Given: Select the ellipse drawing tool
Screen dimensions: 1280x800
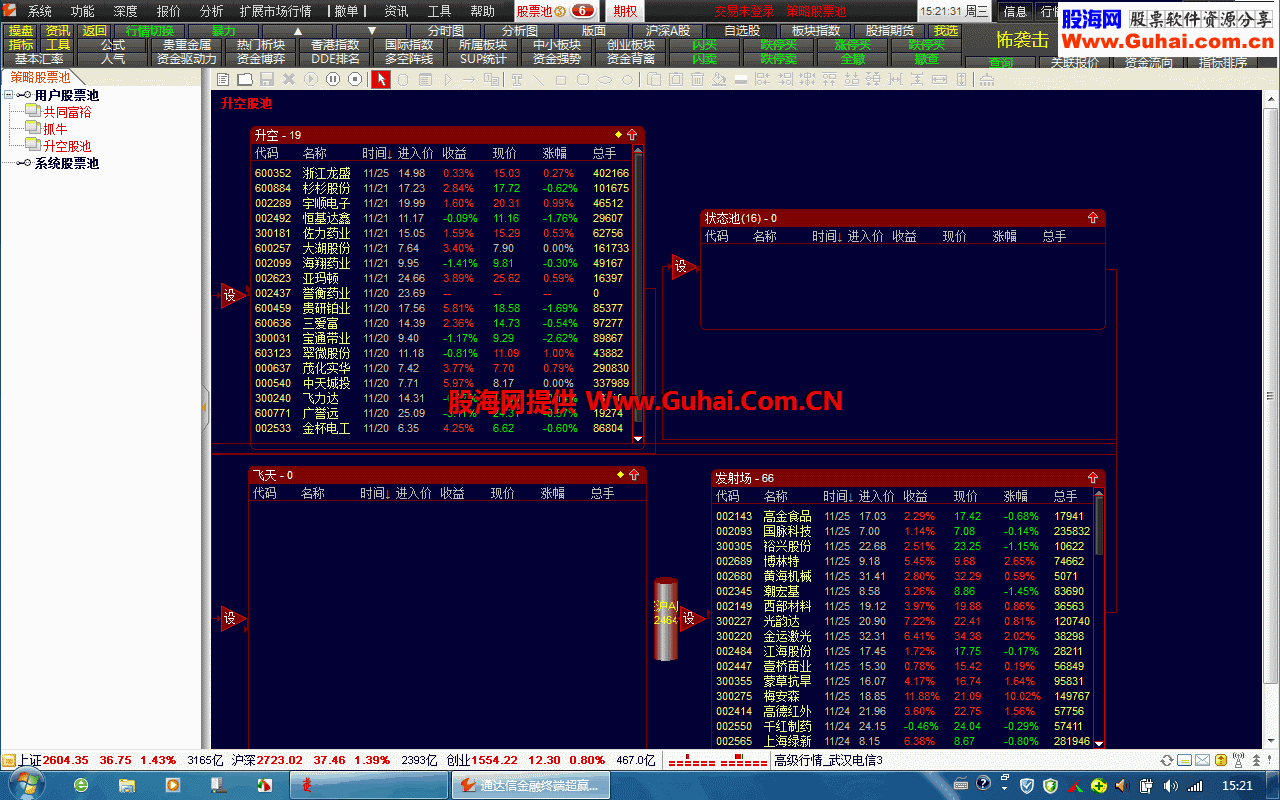Looking at the screenshot, I should [604, 80].
